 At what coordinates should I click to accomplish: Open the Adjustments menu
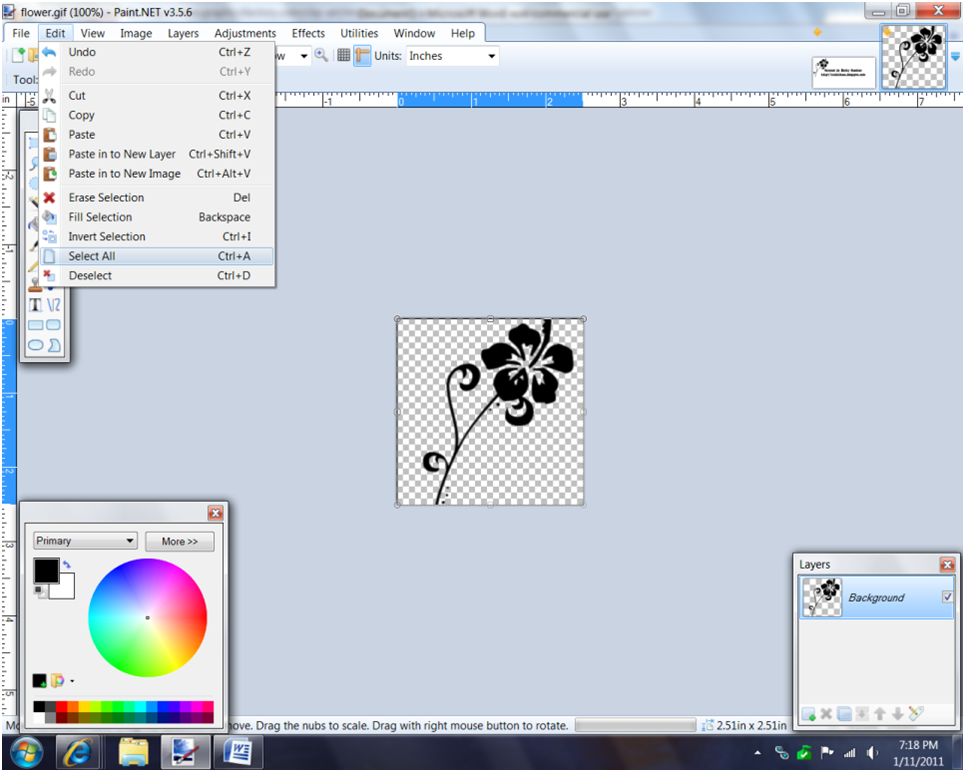245,33
